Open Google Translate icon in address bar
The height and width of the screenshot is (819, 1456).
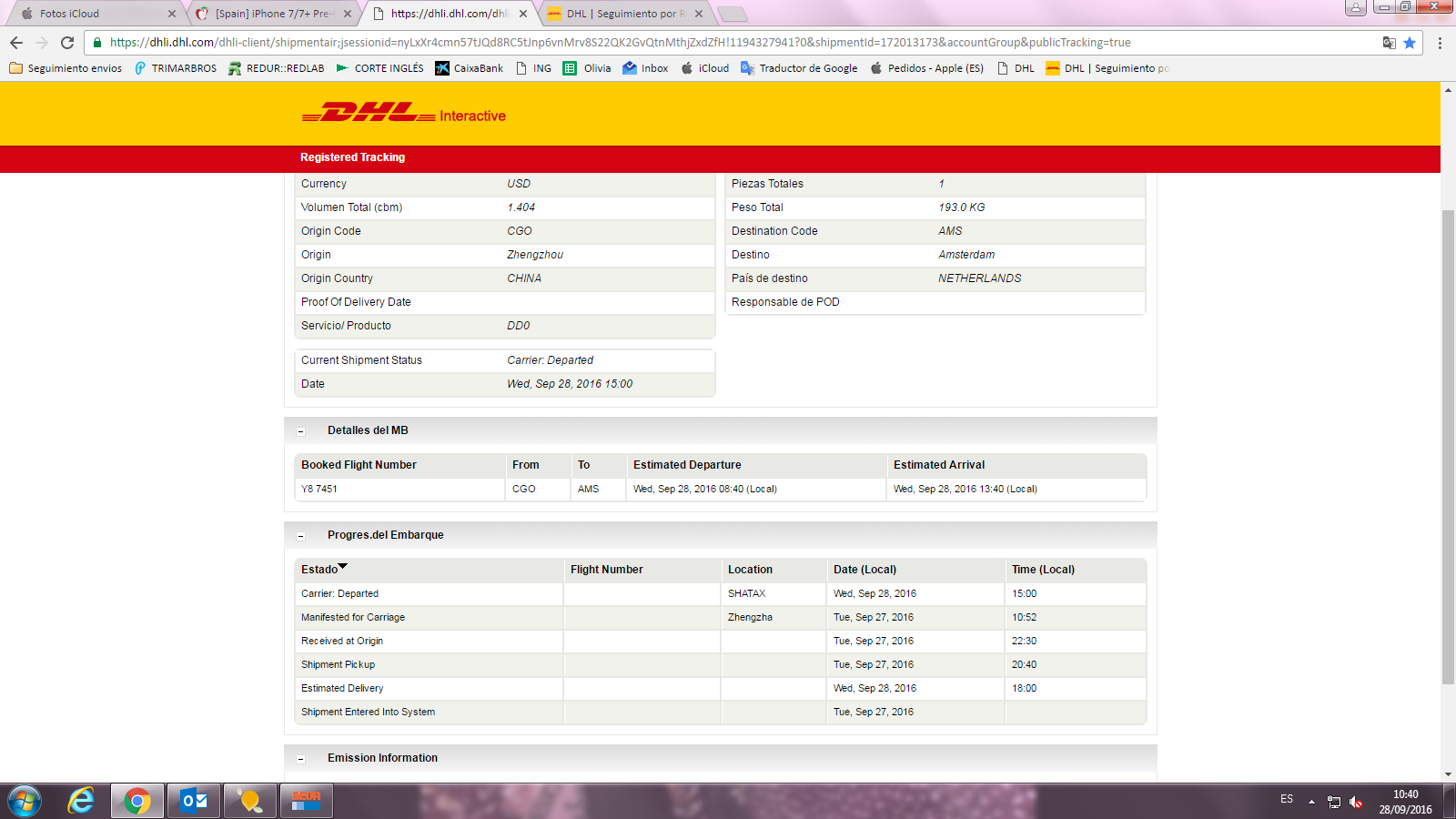[1389, 43]
